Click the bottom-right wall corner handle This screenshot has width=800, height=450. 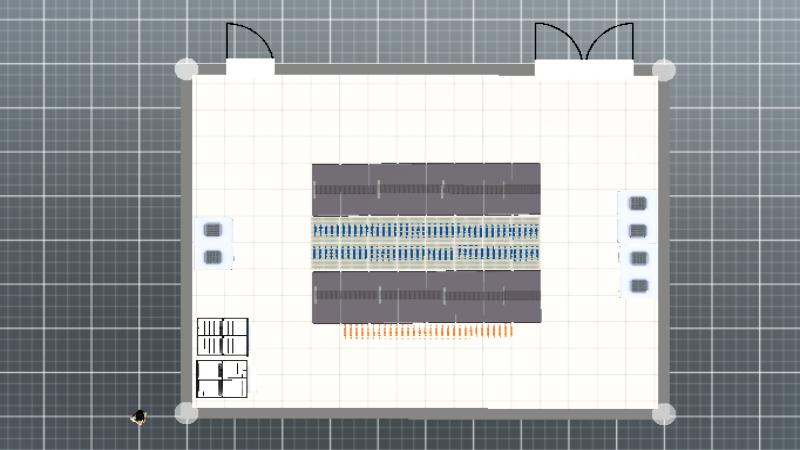(664, 412)
